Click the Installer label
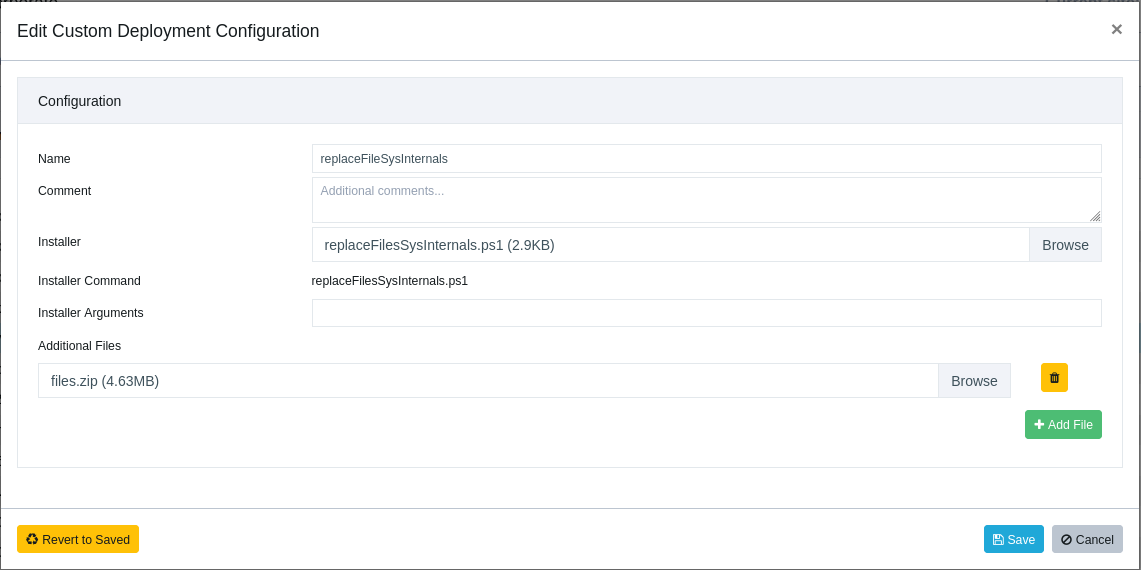 pos(59,242)
